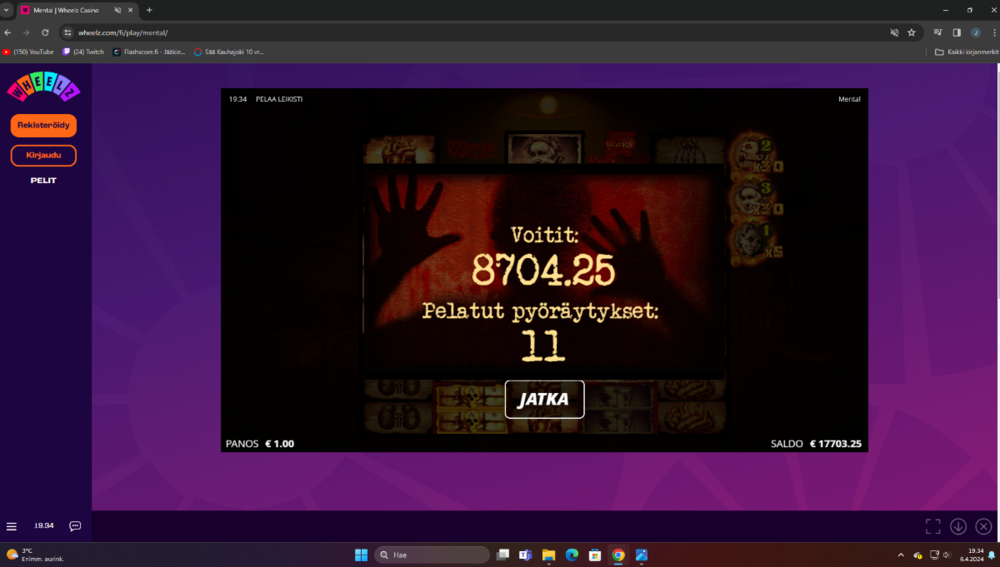Viewport: 1000px width, 567px height.
Task: Click the address bar URL field
Action: point(478,33)
